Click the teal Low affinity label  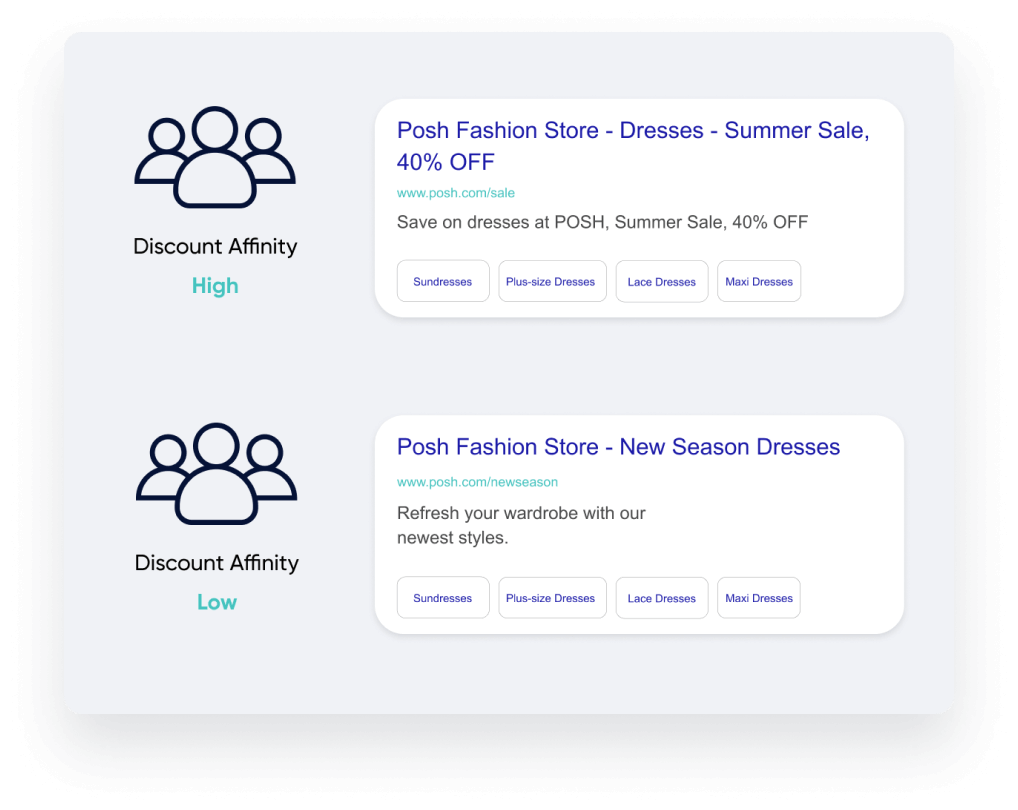click(x=217, y=602)
